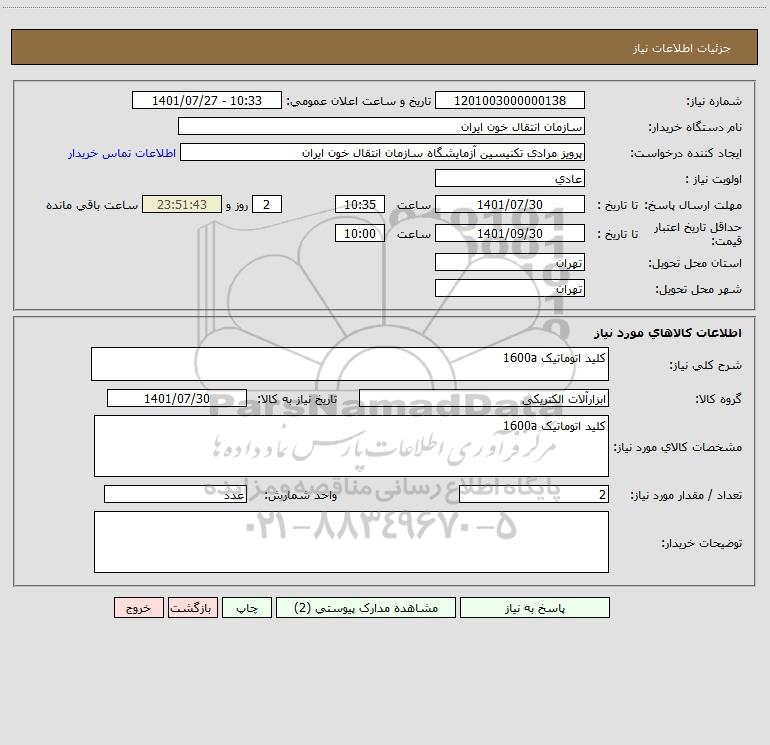Viewport: 770px width, 745px height.
Task: Select the شماره نیاز field 1201003000000138
Action: [510, 100]
